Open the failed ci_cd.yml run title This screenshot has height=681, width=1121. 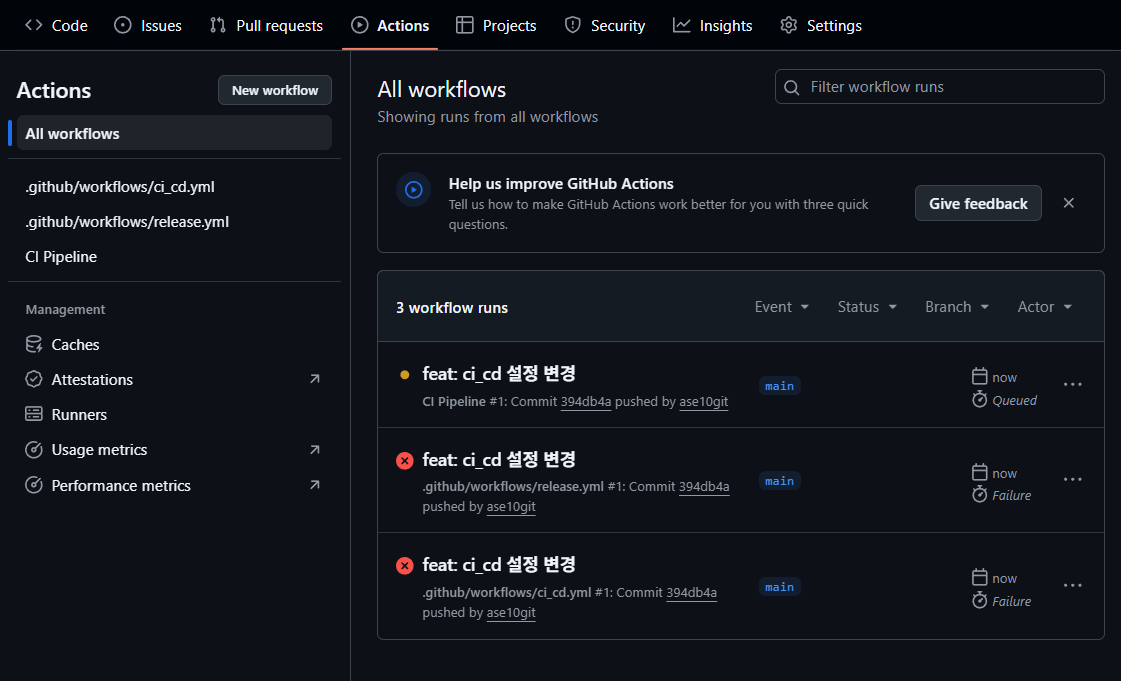pyautogui.click(x=498, y=565)
